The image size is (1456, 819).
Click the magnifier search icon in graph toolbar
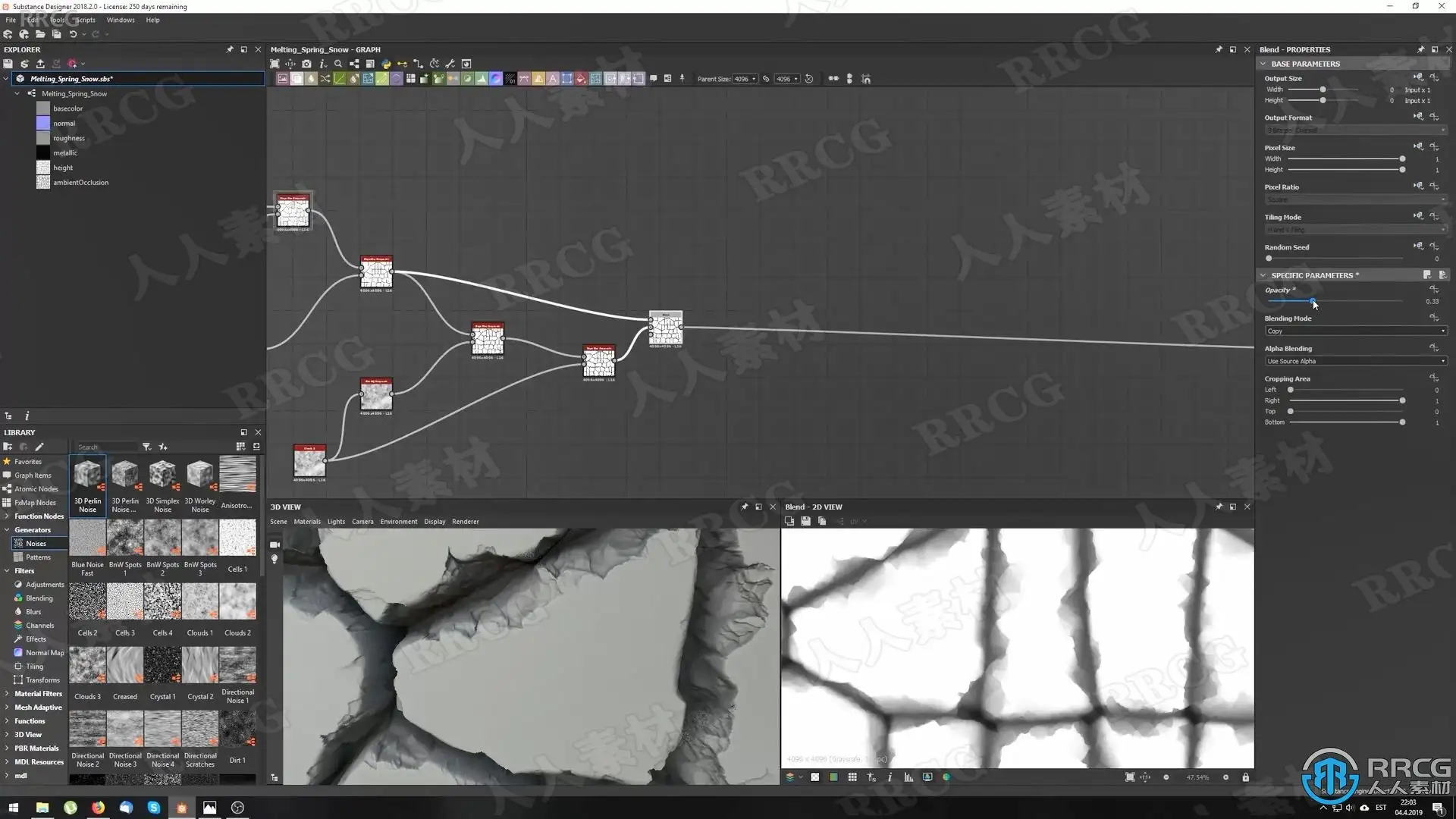(x=338, y=64)
